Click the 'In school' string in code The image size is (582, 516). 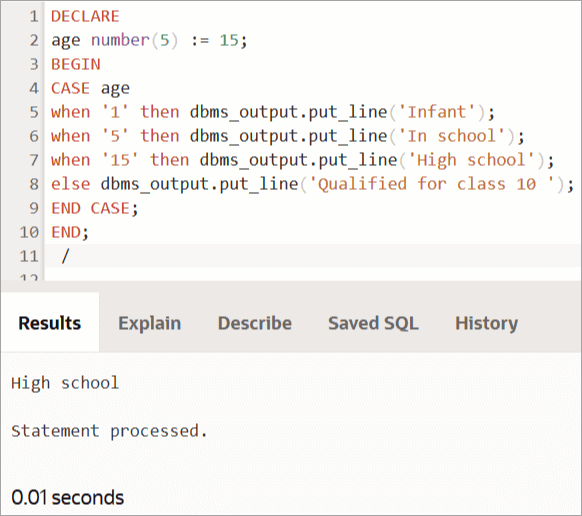451,136
